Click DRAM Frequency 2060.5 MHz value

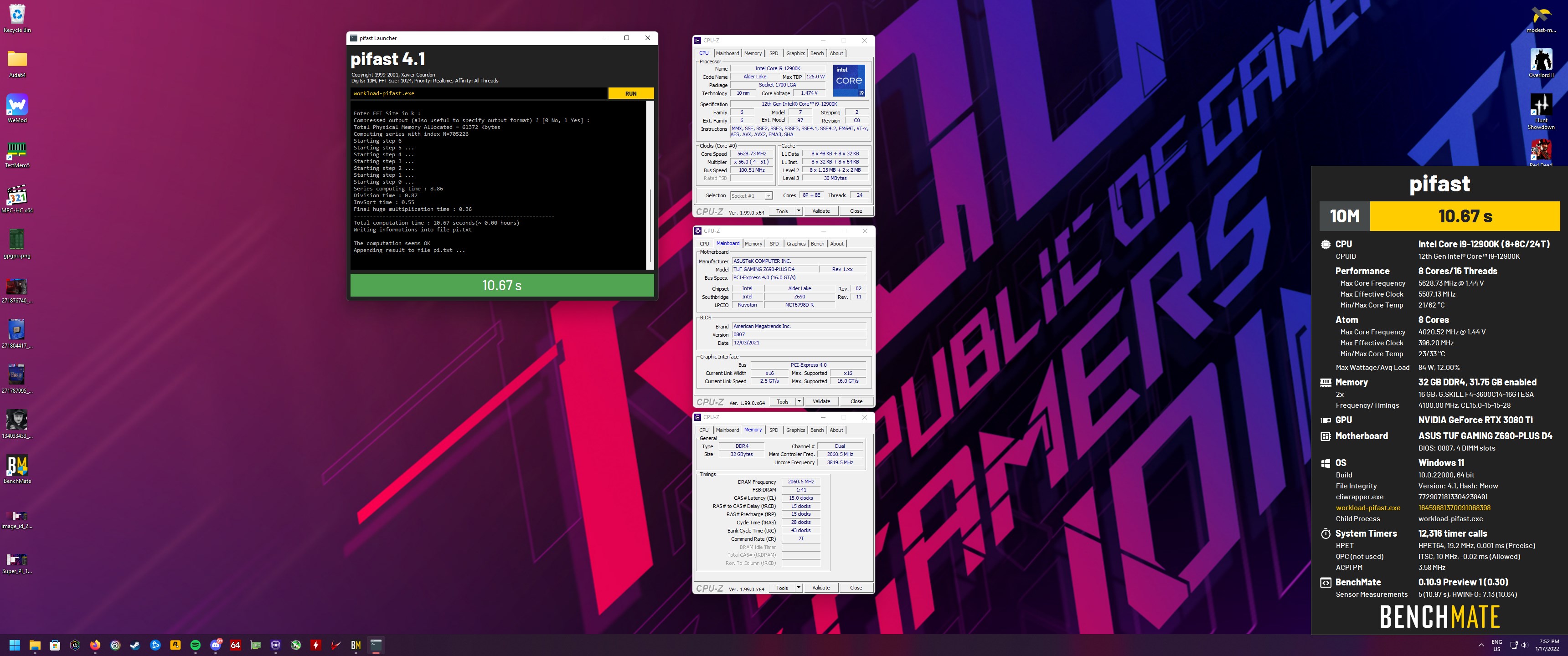click(800, 482)
